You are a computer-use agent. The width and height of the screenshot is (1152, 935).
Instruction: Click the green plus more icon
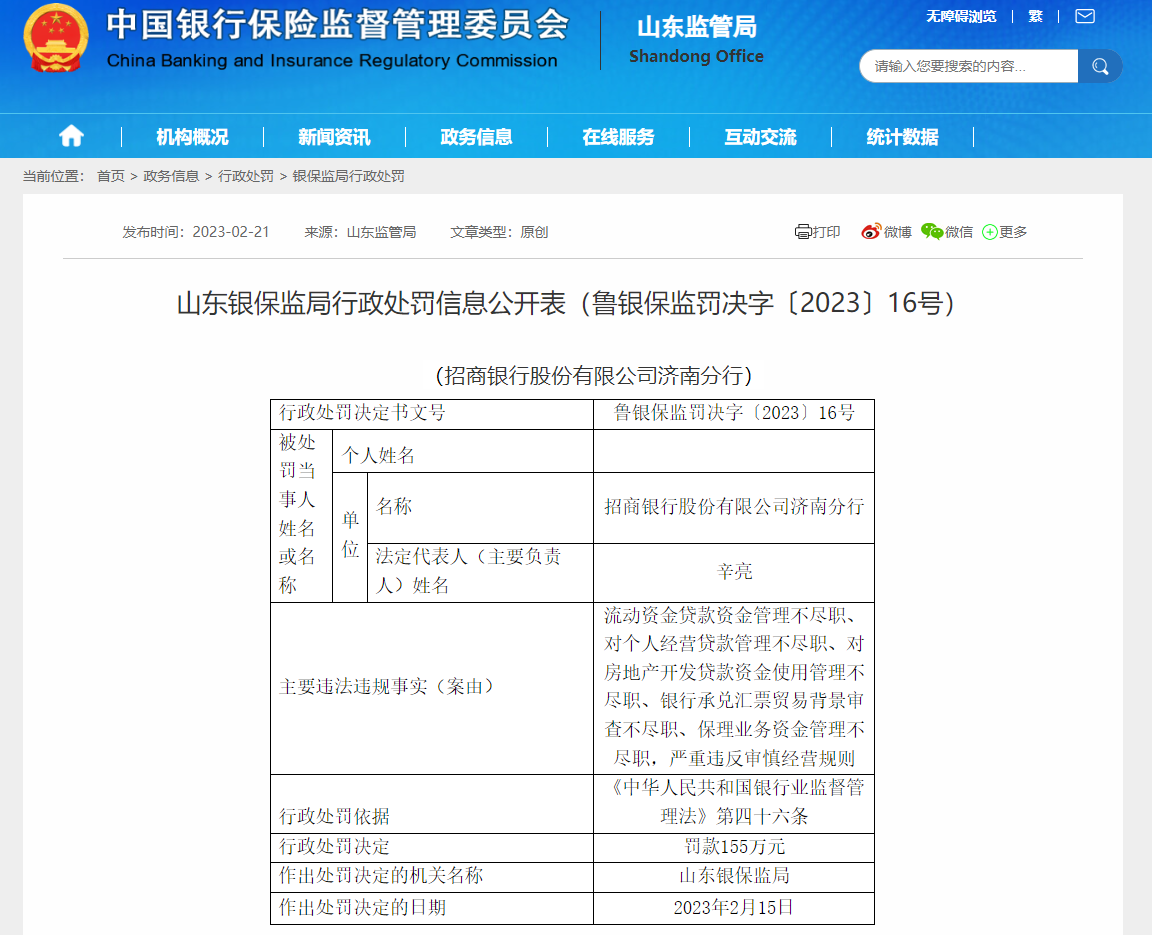coord(990,232)
